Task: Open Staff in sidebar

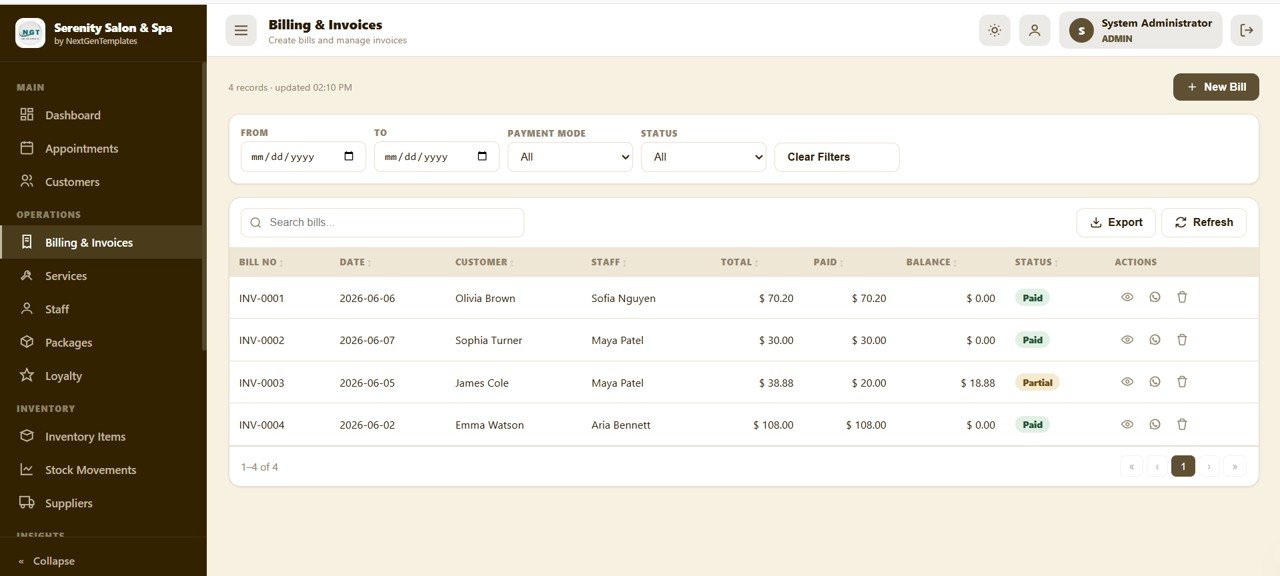Action: 101,309
